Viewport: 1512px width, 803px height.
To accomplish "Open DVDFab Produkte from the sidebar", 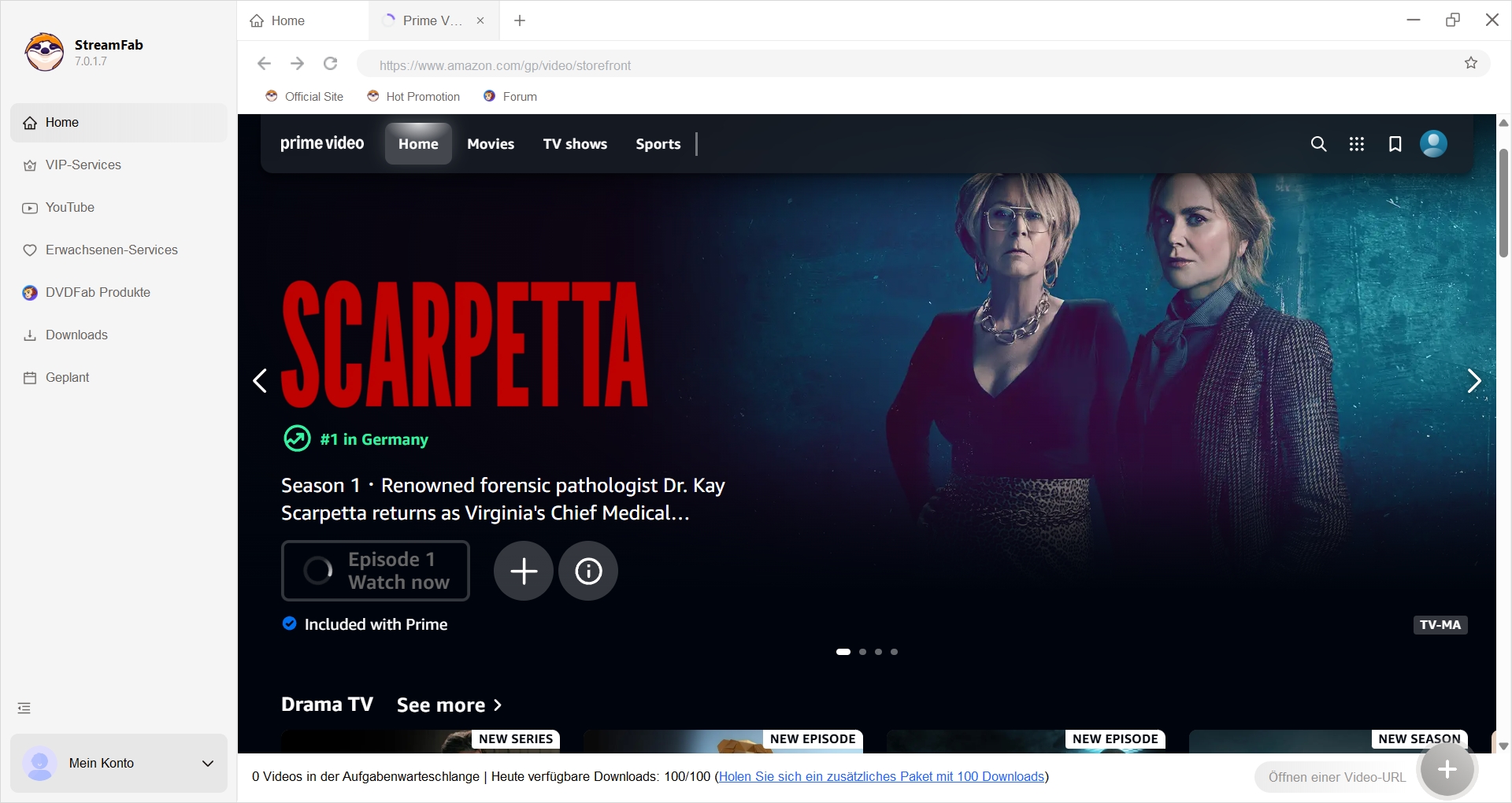I will (x=97, y=292).
